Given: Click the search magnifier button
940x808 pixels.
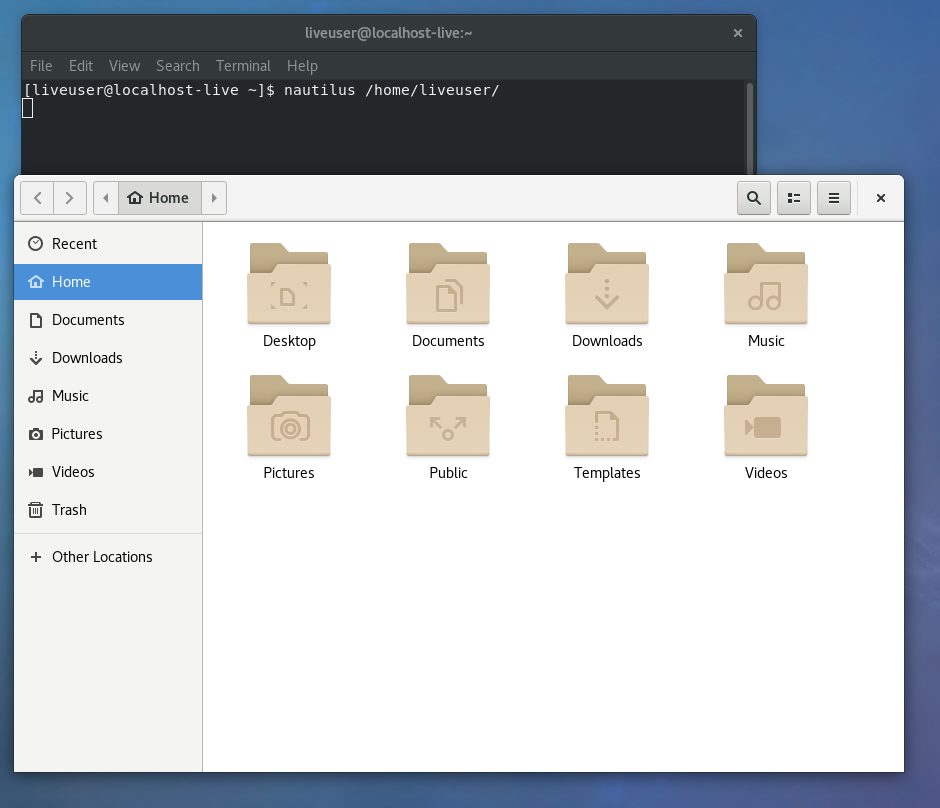Looking at the screenshot, I should pyautogui.click(x=754, y=198).
